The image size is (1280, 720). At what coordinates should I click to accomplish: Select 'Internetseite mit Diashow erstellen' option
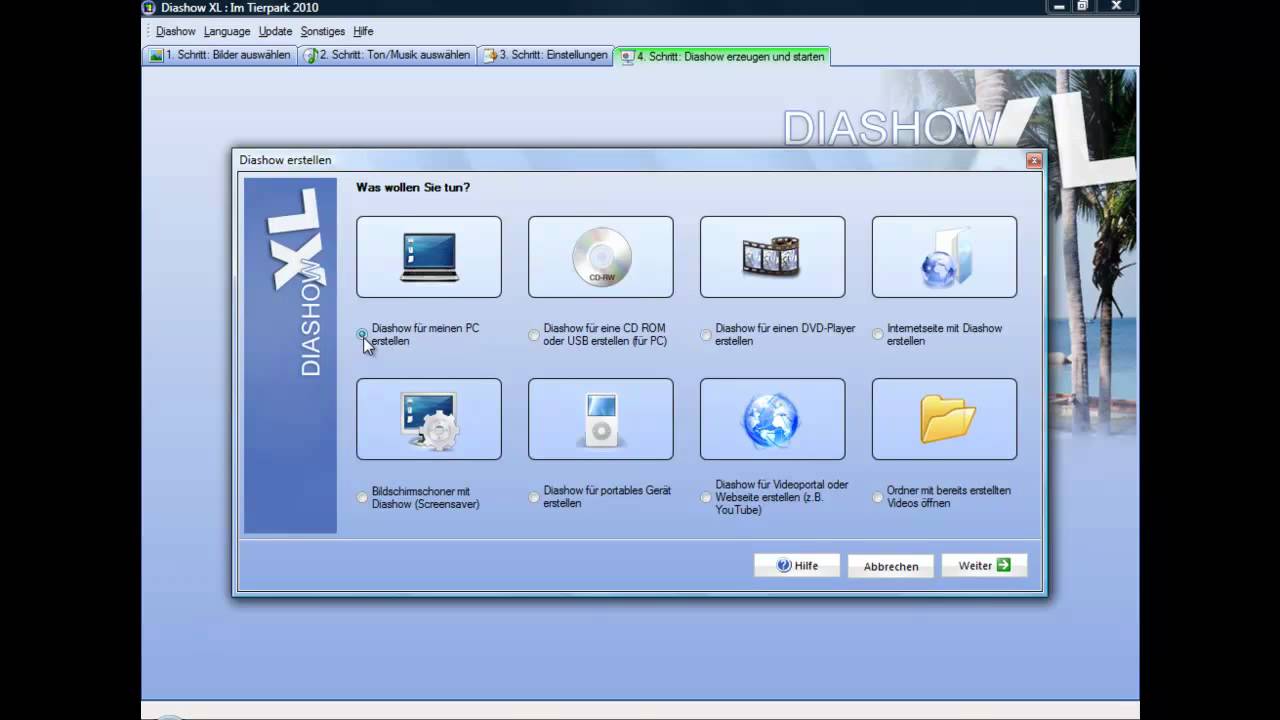point(878,335)
